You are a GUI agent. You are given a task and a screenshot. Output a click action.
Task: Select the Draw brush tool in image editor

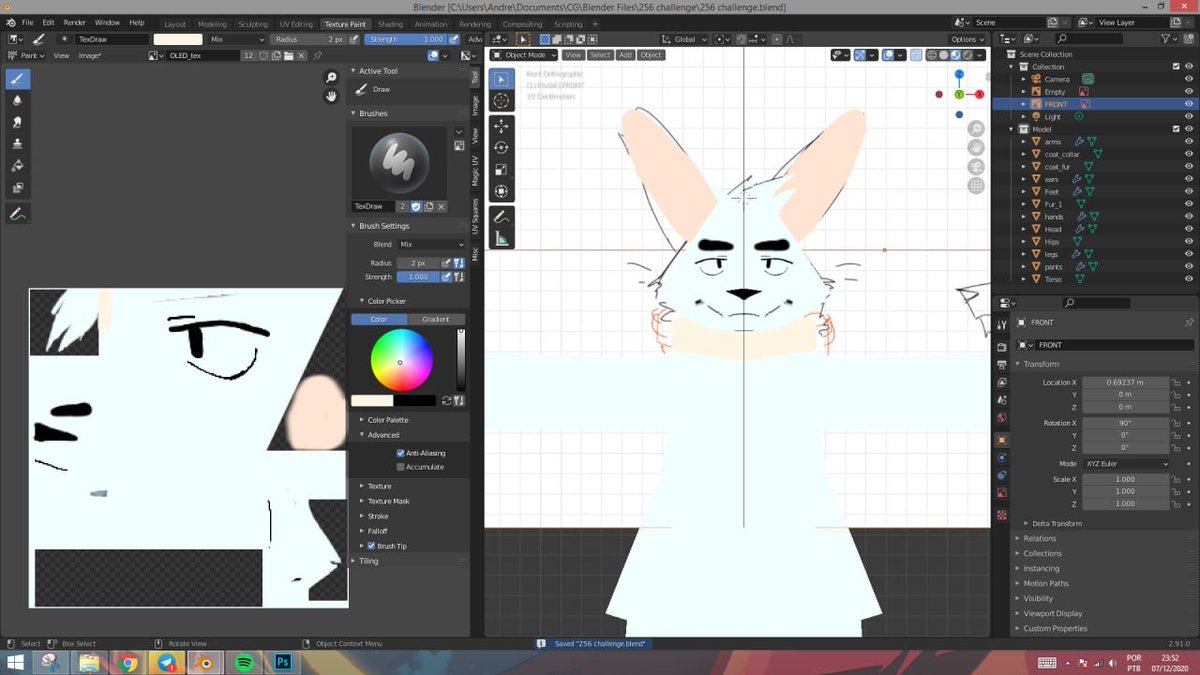coord(18,79)
